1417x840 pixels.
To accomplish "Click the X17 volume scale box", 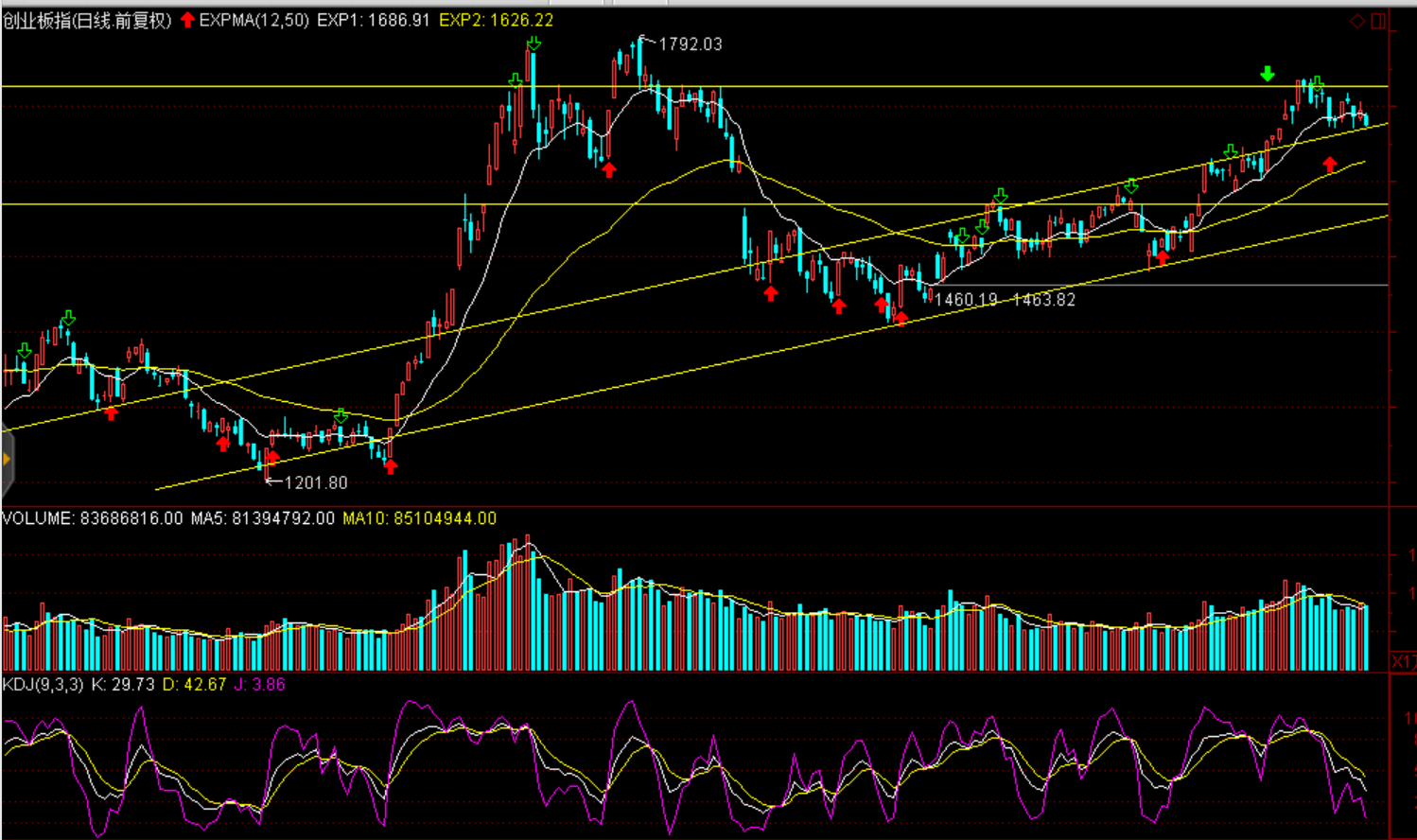I will pos(1403,661).
